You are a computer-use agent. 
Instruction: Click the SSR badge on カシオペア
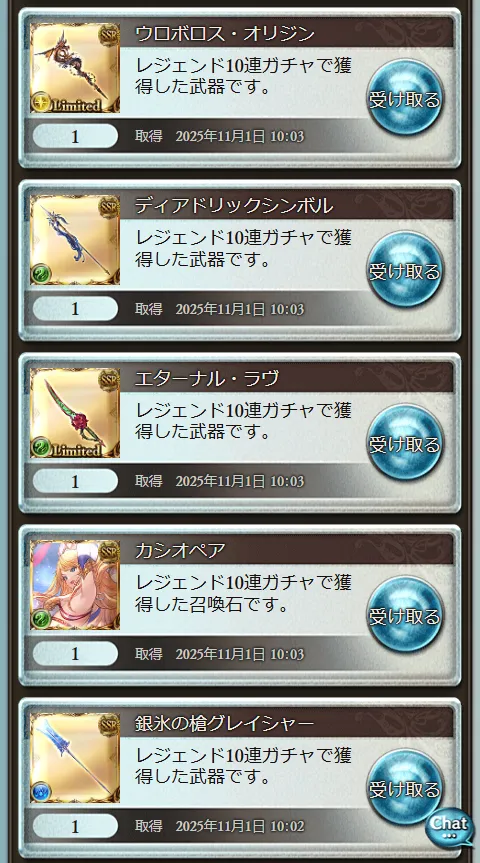(x=110, y=551)
